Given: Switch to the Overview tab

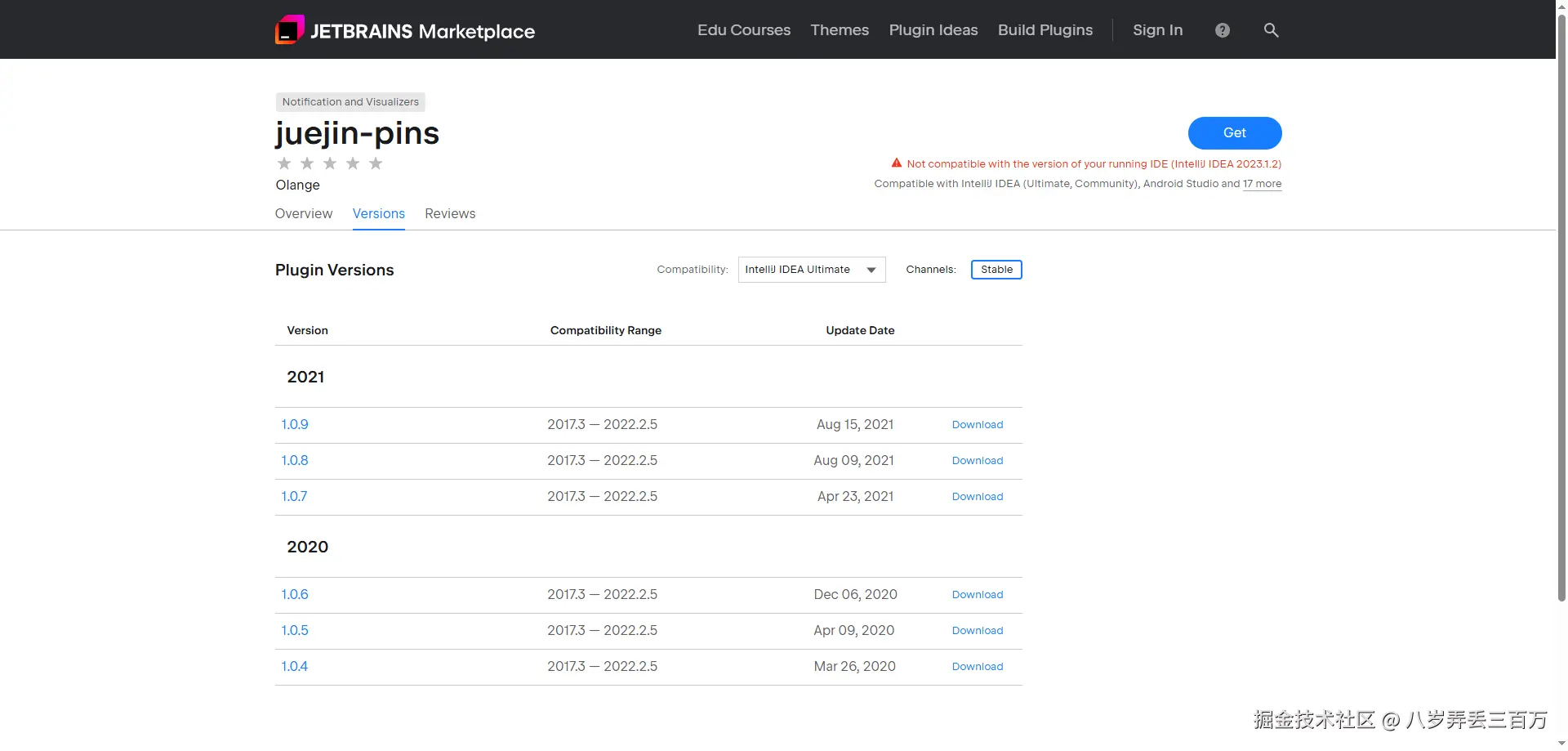Looking at the screenshot, I should (304, 213).
